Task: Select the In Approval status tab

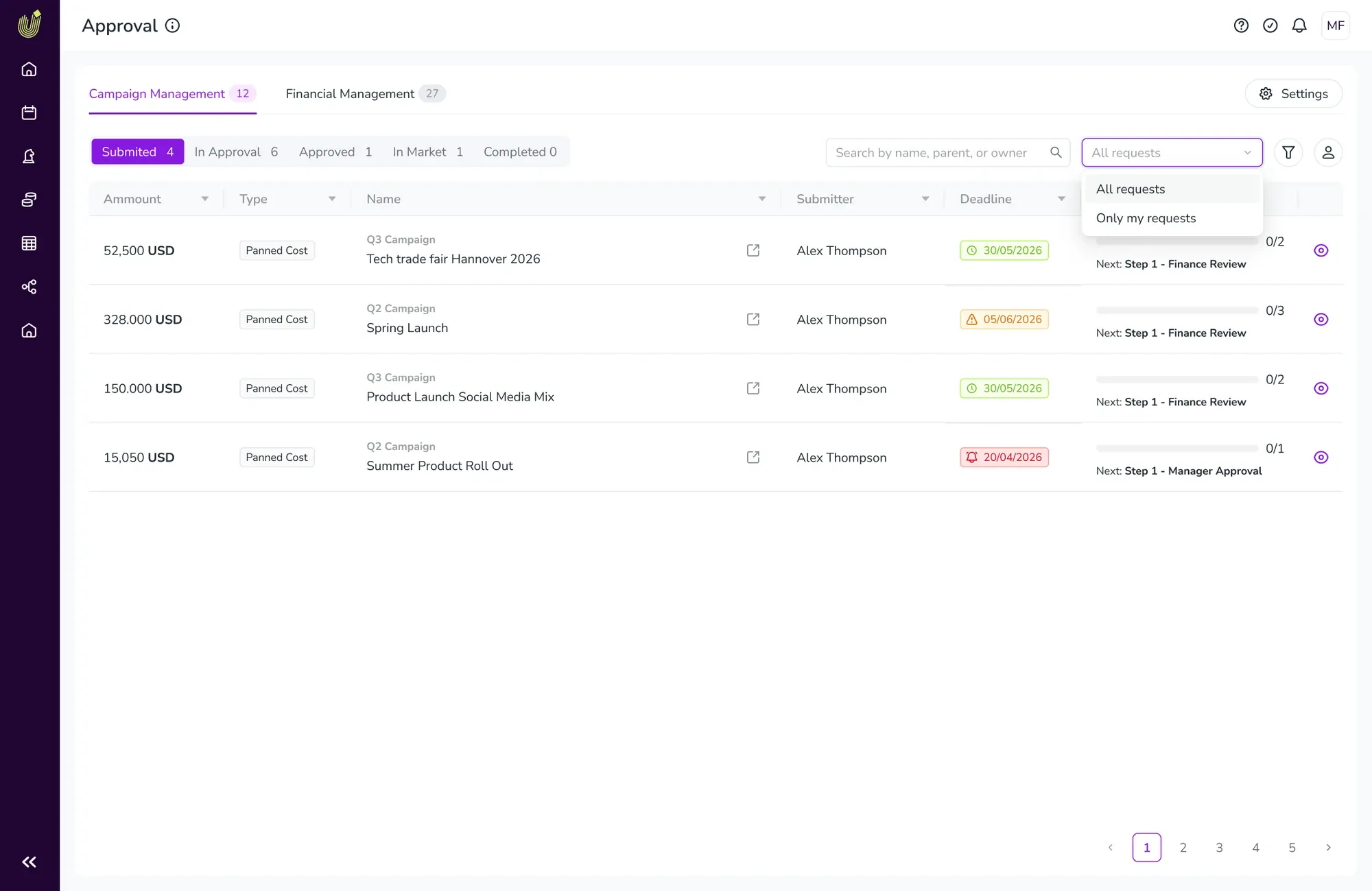Action: point(236,152)
